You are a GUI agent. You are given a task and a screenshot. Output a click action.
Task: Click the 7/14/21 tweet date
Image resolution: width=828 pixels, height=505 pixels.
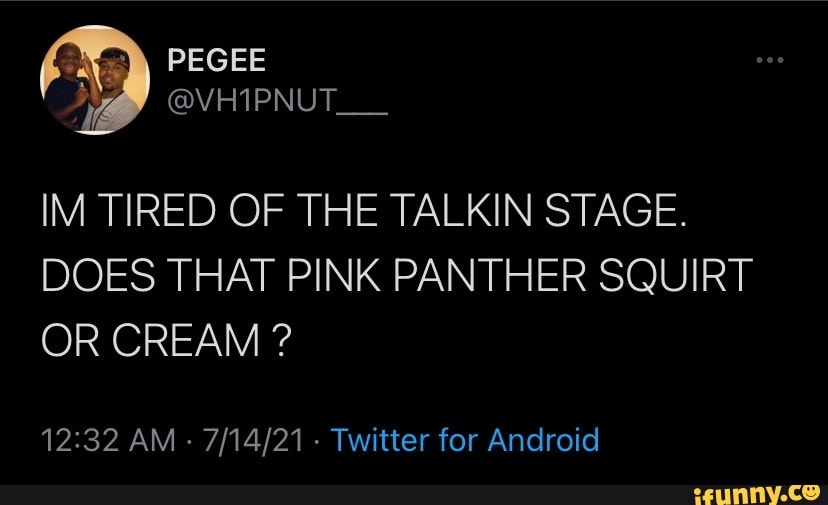click(253, 440)
